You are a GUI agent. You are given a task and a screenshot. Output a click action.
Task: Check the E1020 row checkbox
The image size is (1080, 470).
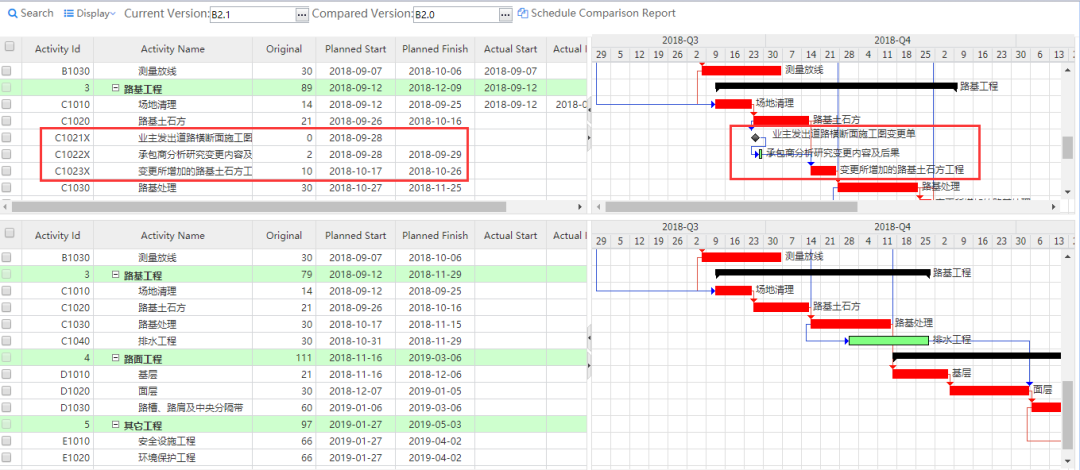tap(7, 458)
